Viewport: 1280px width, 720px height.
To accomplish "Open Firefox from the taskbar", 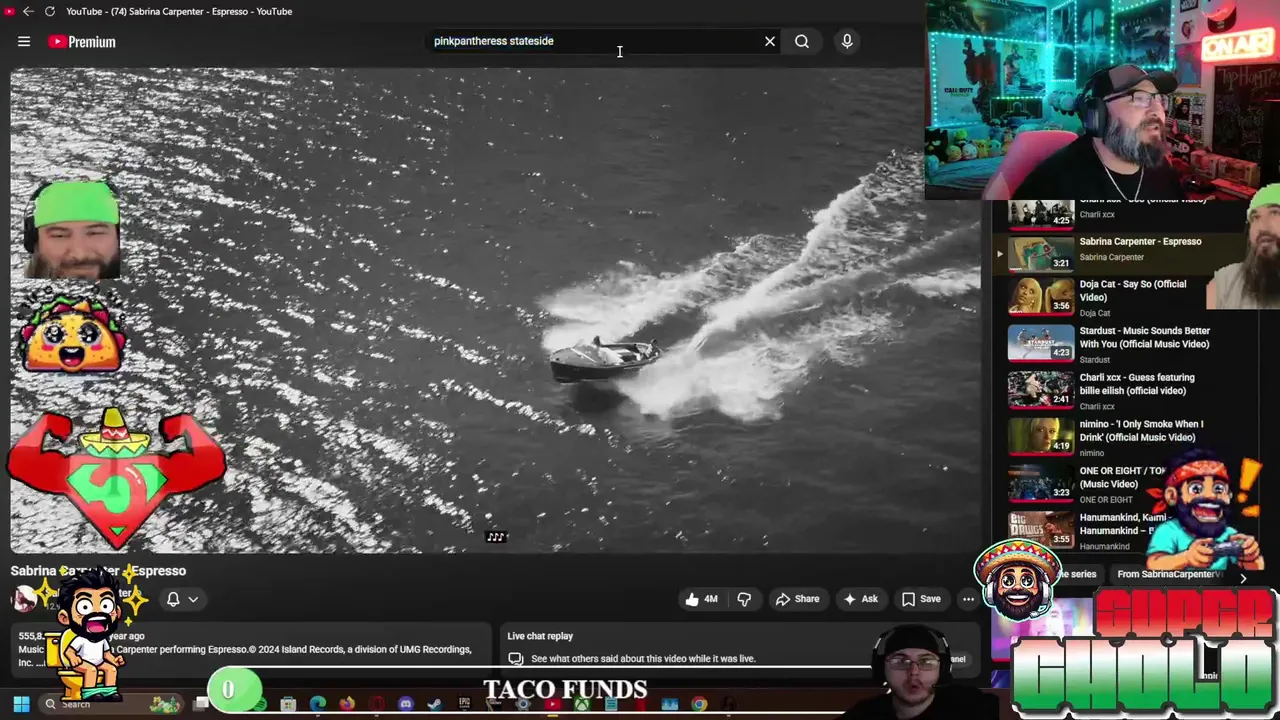I will tap(347, 704).
